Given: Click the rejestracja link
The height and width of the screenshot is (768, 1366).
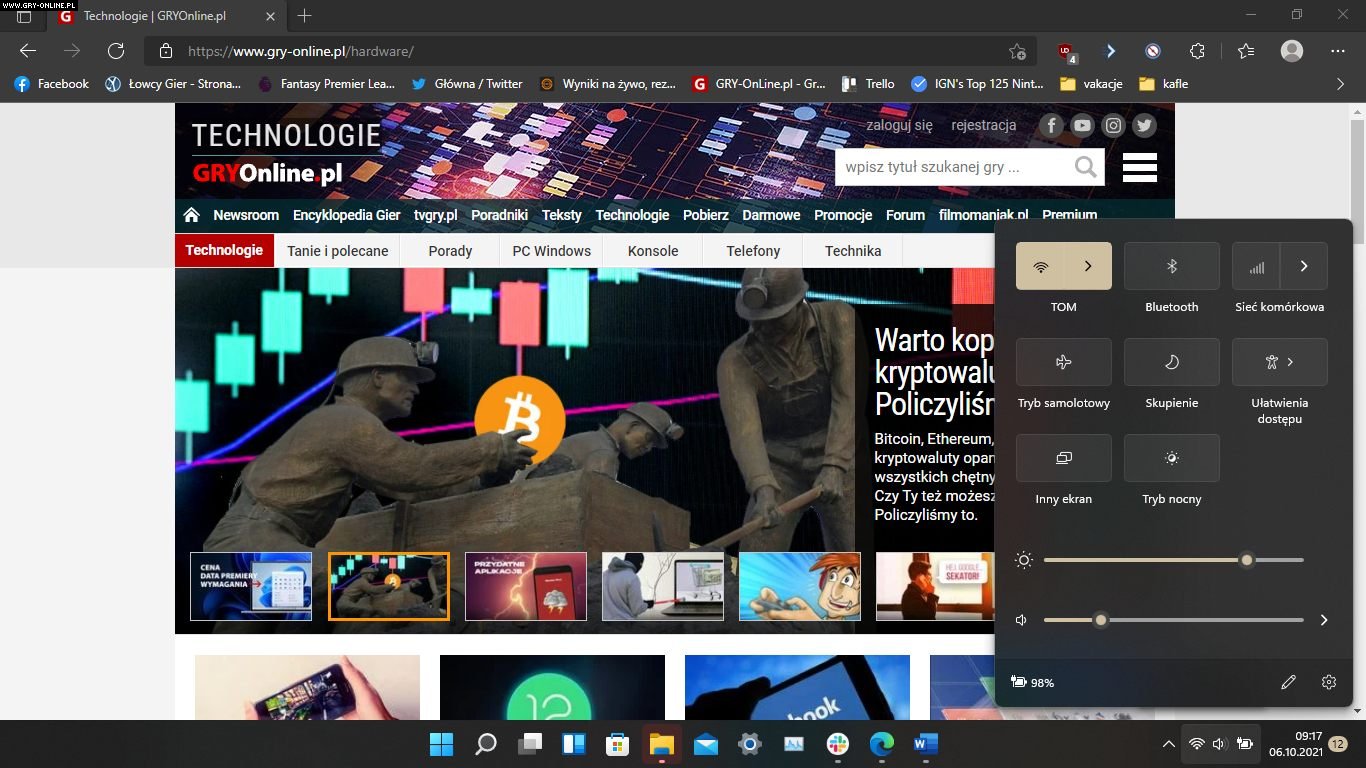Looking at the screenshot, I should 983,125.
